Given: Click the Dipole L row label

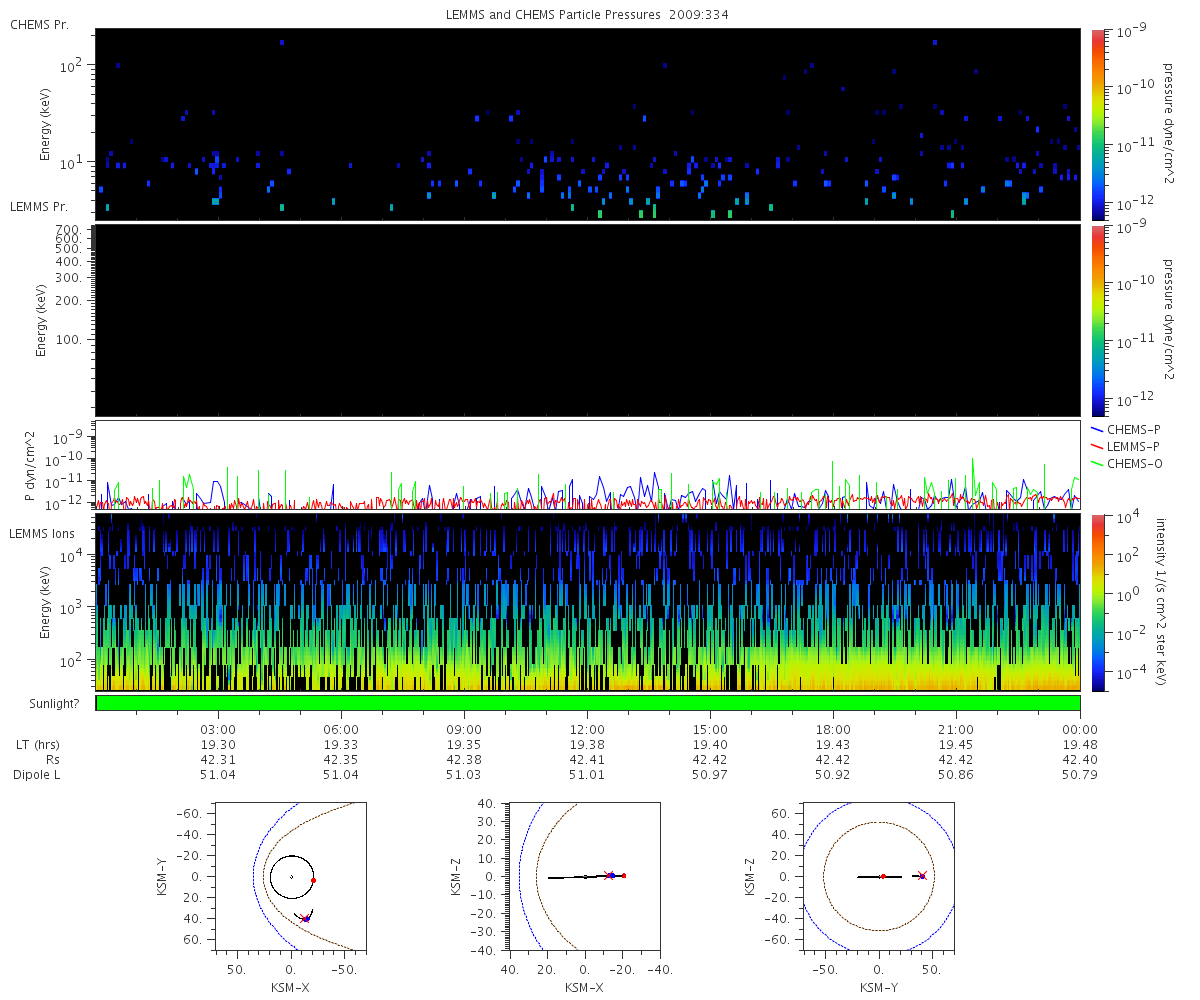Looking at the screenshot, I should pos(38,775).
